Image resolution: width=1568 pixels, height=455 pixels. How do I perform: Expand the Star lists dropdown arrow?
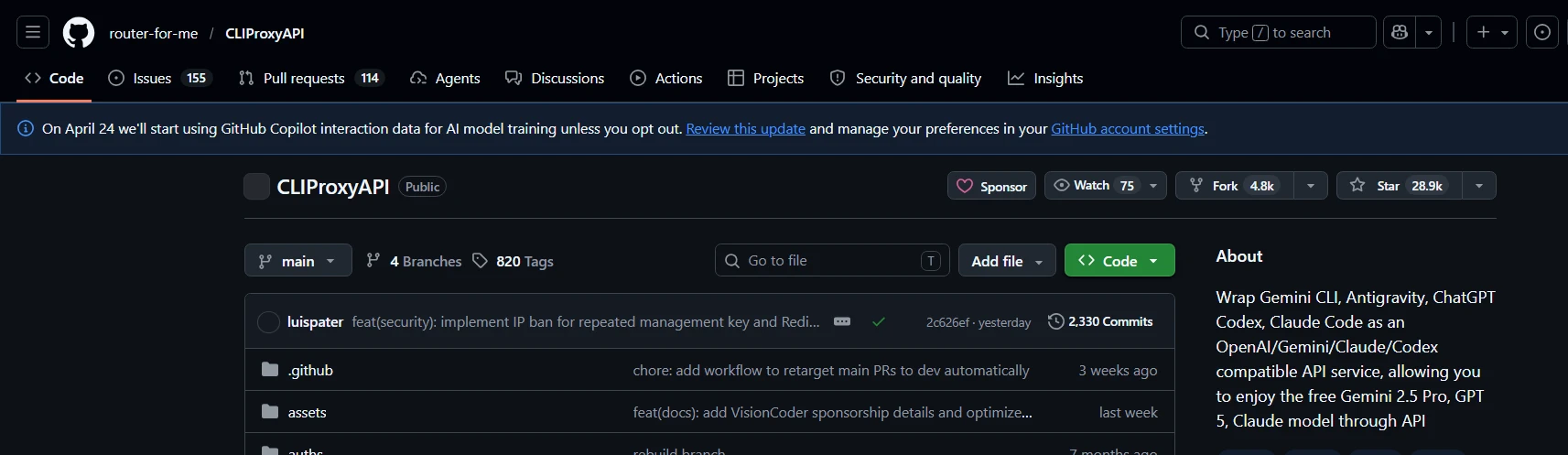[1479, 186]
